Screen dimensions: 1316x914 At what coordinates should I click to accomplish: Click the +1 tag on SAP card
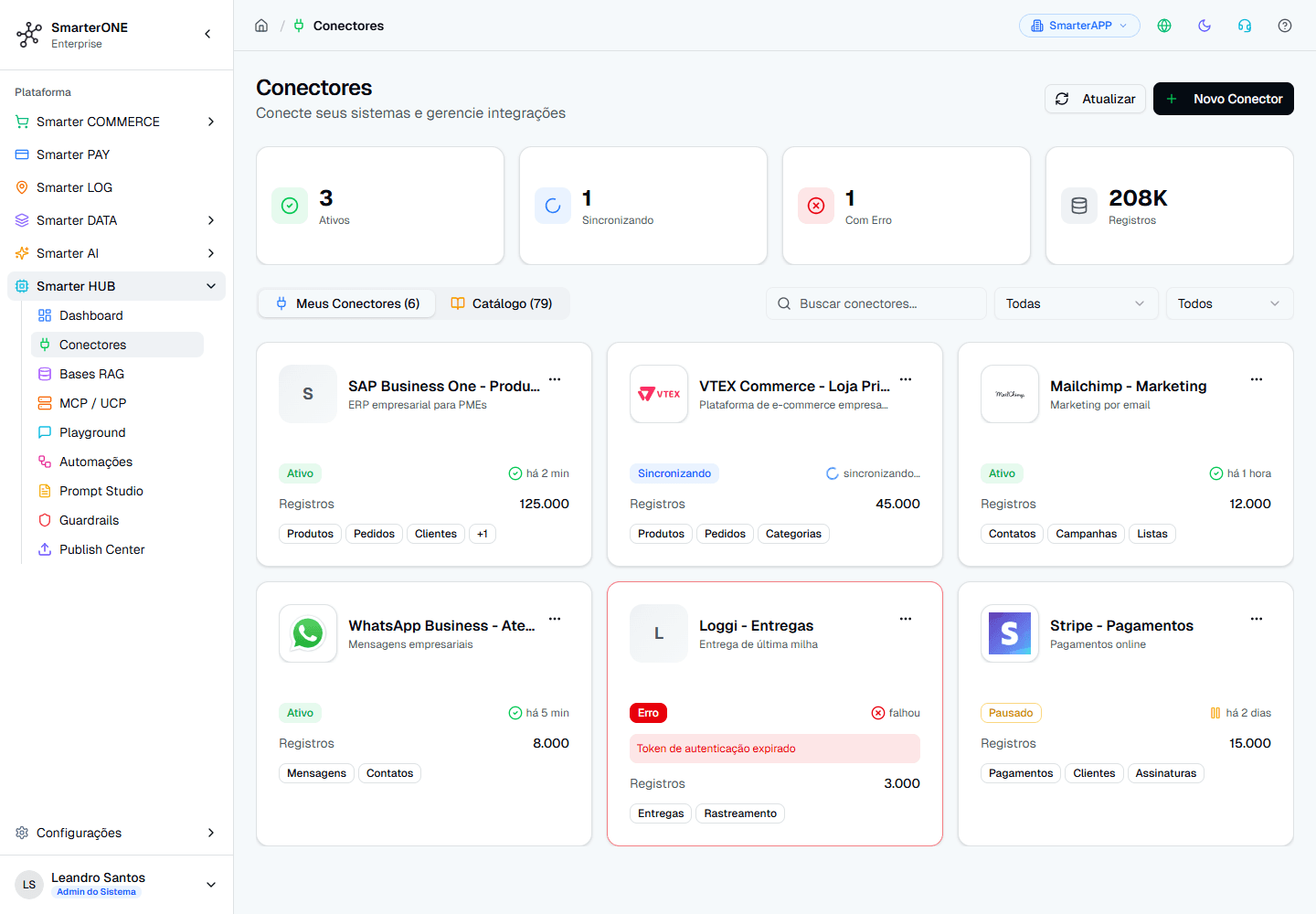483,534
